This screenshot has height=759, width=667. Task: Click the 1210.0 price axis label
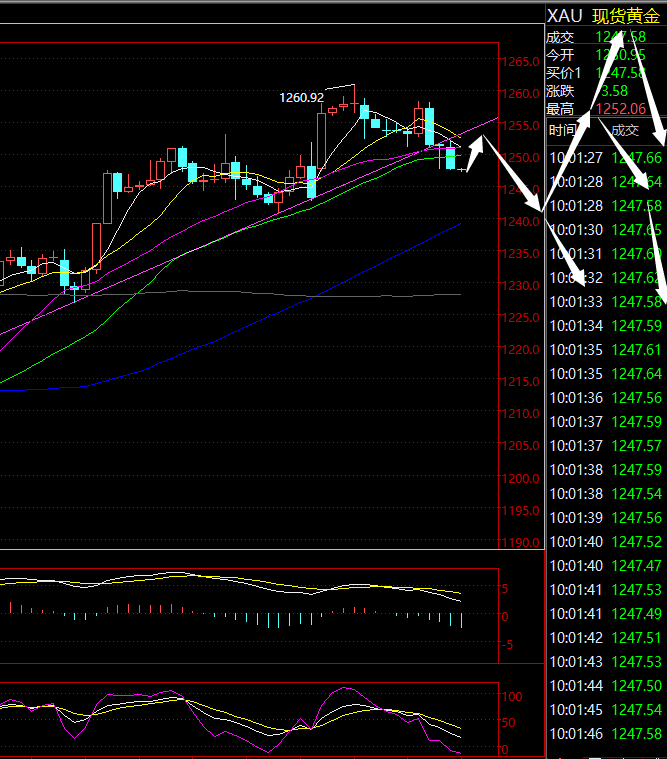520,414
